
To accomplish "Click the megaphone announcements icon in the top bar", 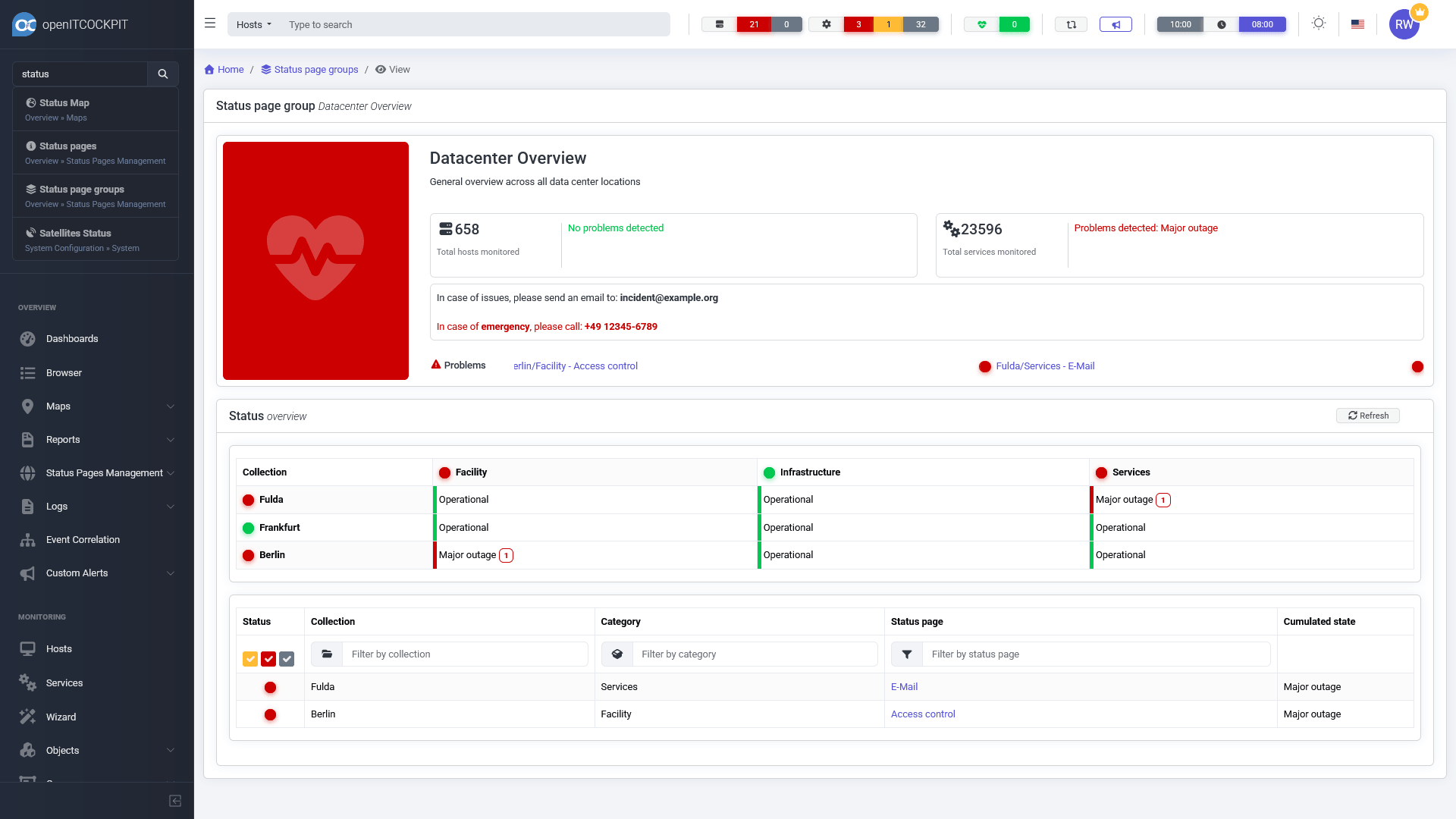I will pos(1116,24).
